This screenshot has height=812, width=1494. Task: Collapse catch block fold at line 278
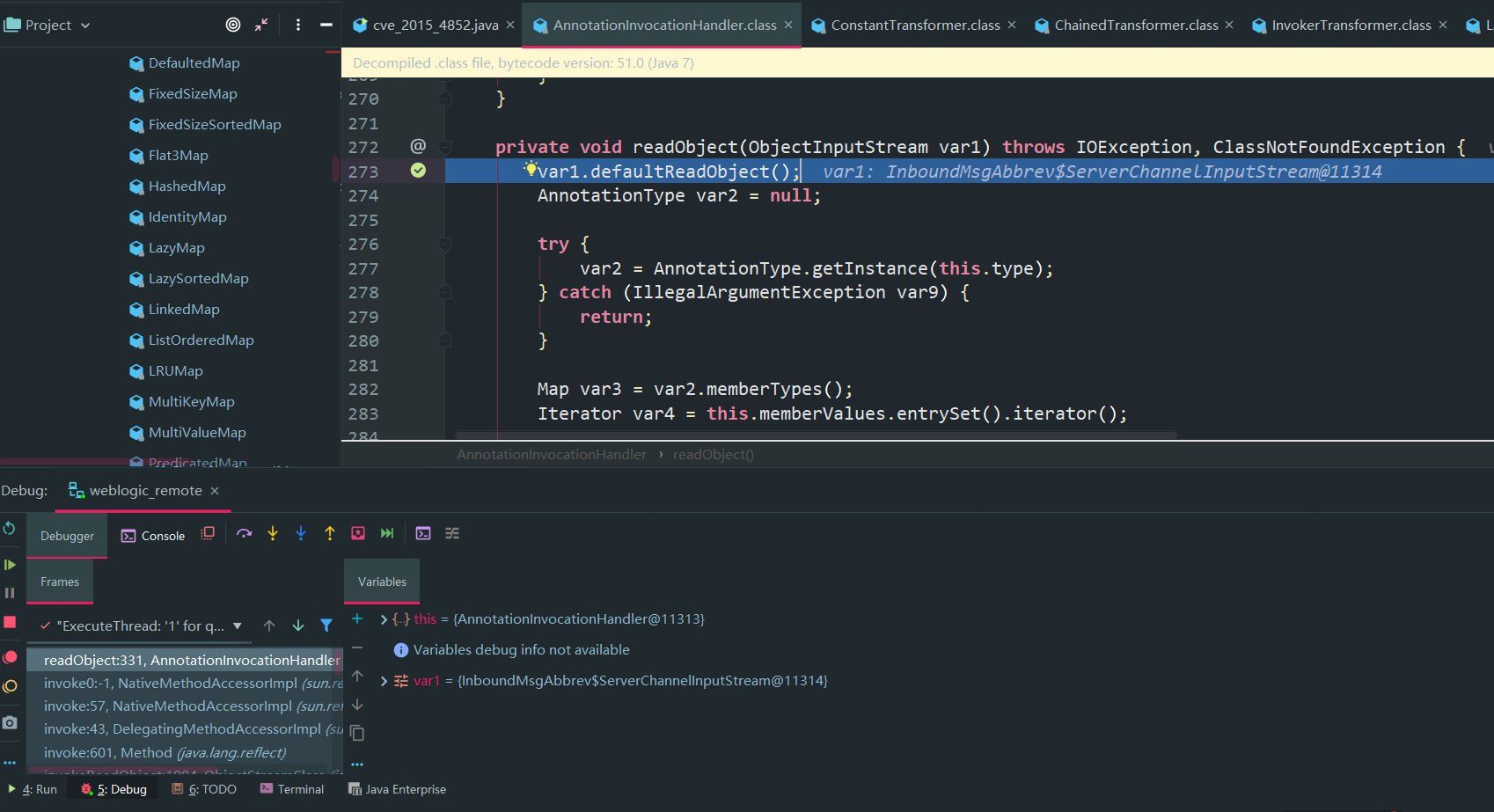pyautogui.click(x=445, y=292)
